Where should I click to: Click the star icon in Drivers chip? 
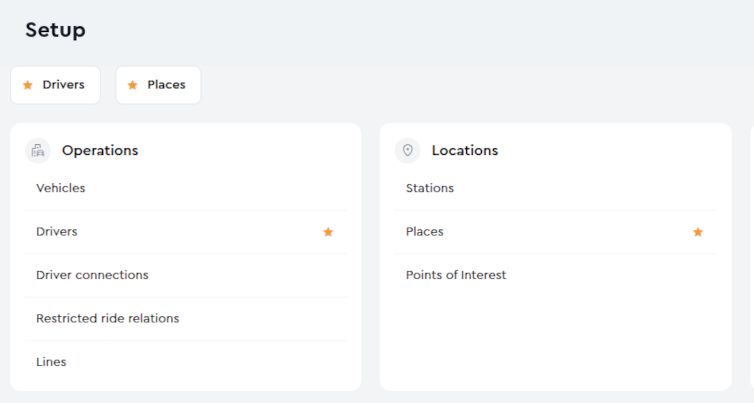coord(28,85)
